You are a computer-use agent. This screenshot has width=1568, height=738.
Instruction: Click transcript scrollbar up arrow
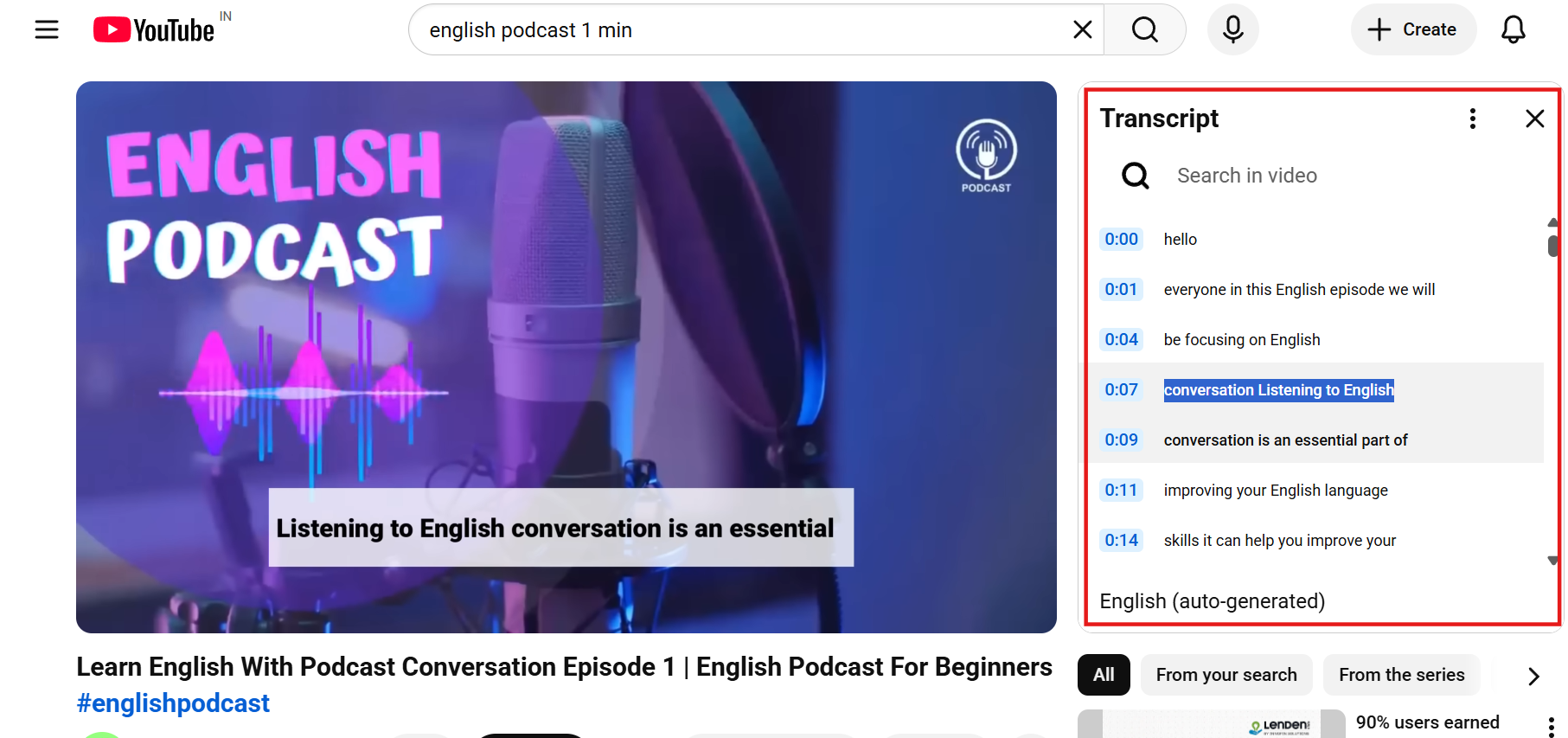(1552, 222)
